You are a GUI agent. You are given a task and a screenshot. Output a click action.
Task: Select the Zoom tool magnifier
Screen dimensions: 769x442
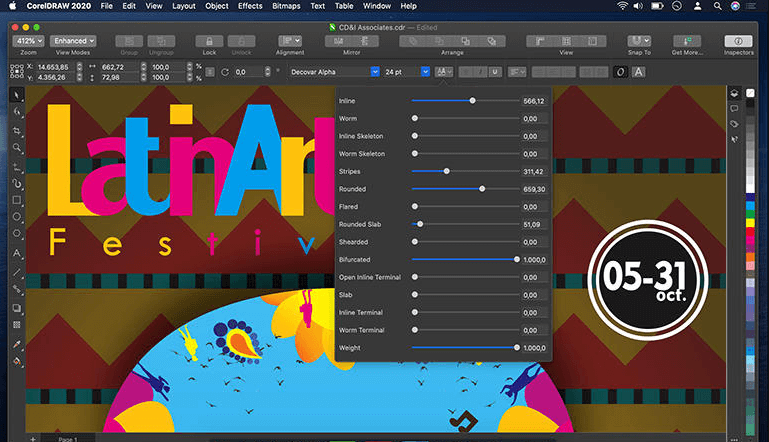pos(17,148)
